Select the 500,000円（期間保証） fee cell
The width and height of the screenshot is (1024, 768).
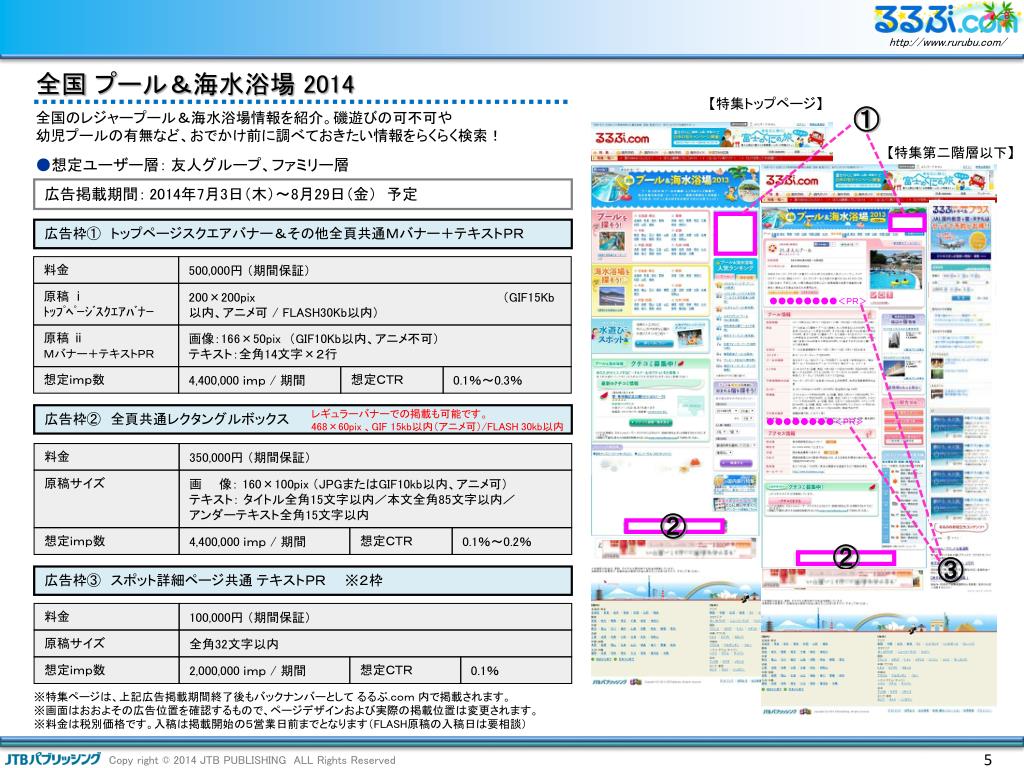point(375,270)
